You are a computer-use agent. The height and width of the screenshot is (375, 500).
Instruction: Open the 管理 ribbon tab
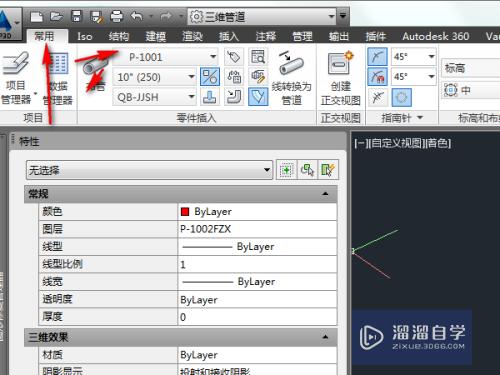click(302, 36)
